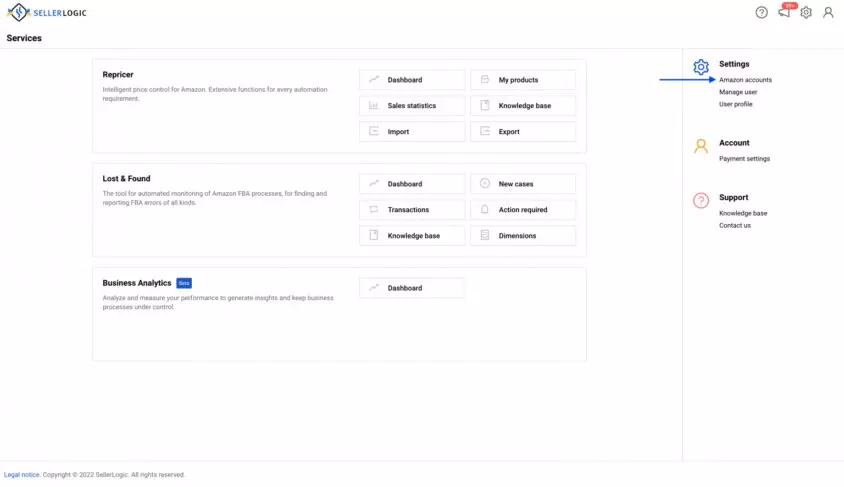This screenshot has width=844, height=487.
Task: Click the SellerLogic logo
Action: (46, 12)
